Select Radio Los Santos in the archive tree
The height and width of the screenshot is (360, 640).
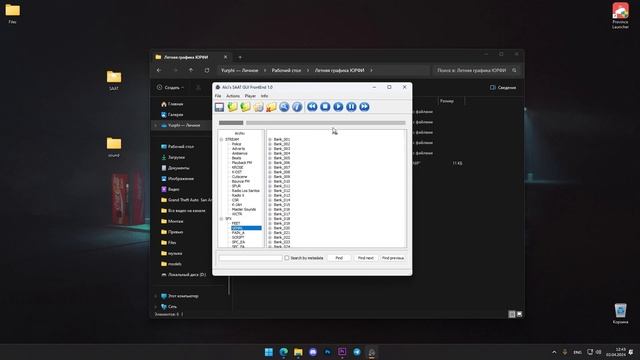pos(245,191)
